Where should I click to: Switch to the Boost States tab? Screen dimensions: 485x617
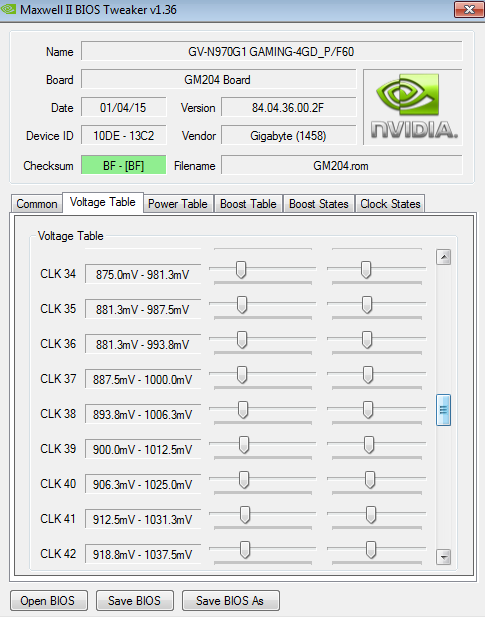319,204
